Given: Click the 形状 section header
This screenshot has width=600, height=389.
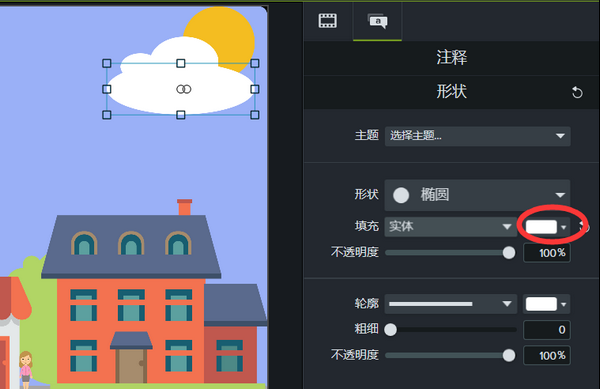Looking at the screenshot, I should coord(452,92).
